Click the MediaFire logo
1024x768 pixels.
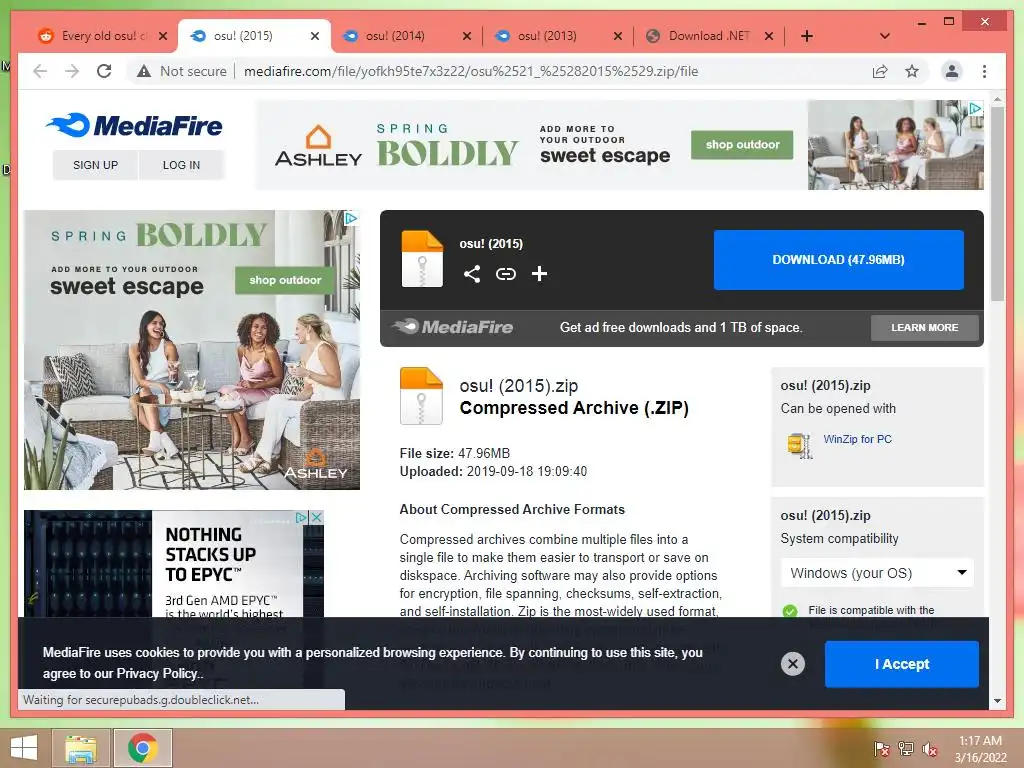point(134,125)
